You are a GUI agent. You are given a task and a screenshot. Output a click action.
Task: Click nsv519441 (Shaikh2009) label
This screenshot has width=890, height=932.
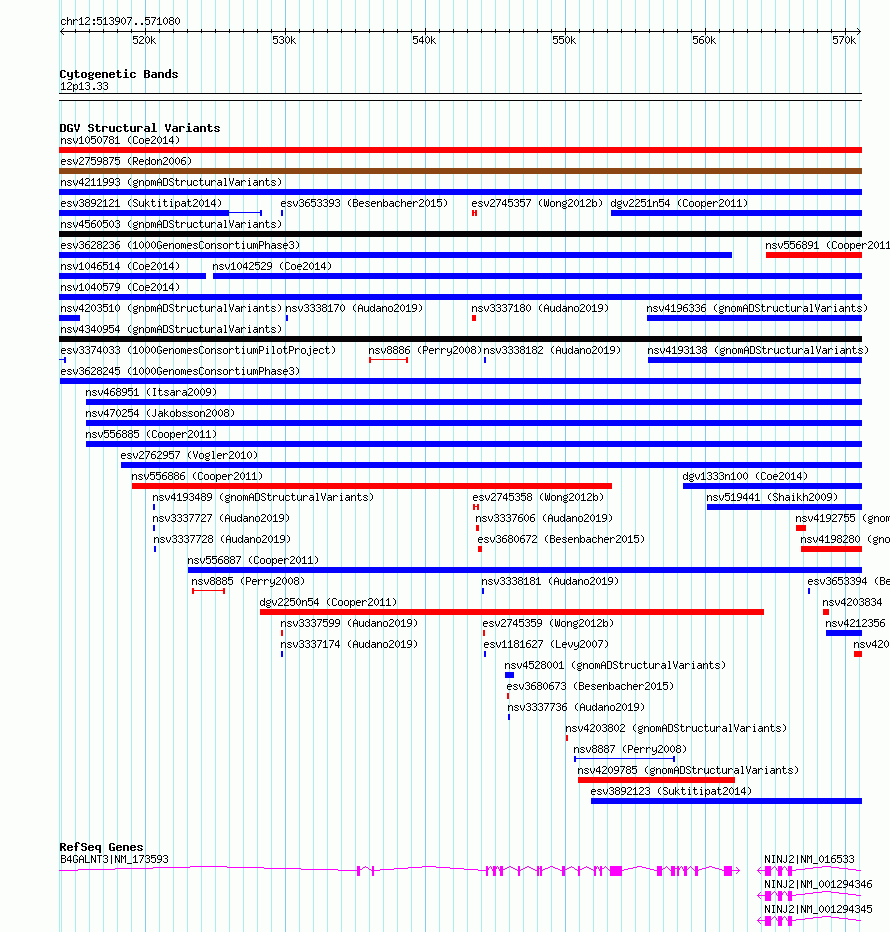772,497
